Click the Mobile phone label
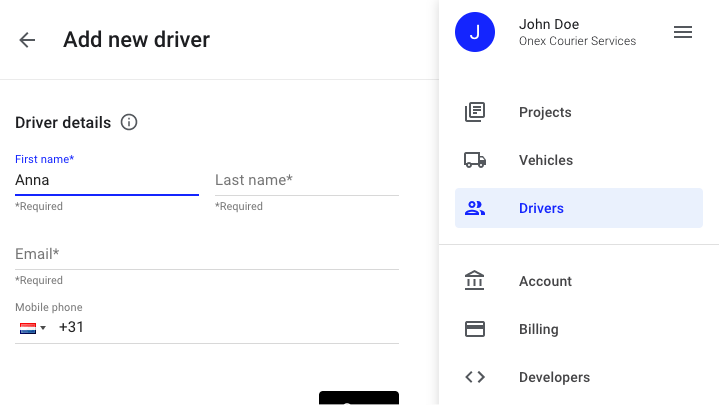Image resolution: width=719 pixels, height=405 pixels. pyautogui.click(x=49, y=307)
